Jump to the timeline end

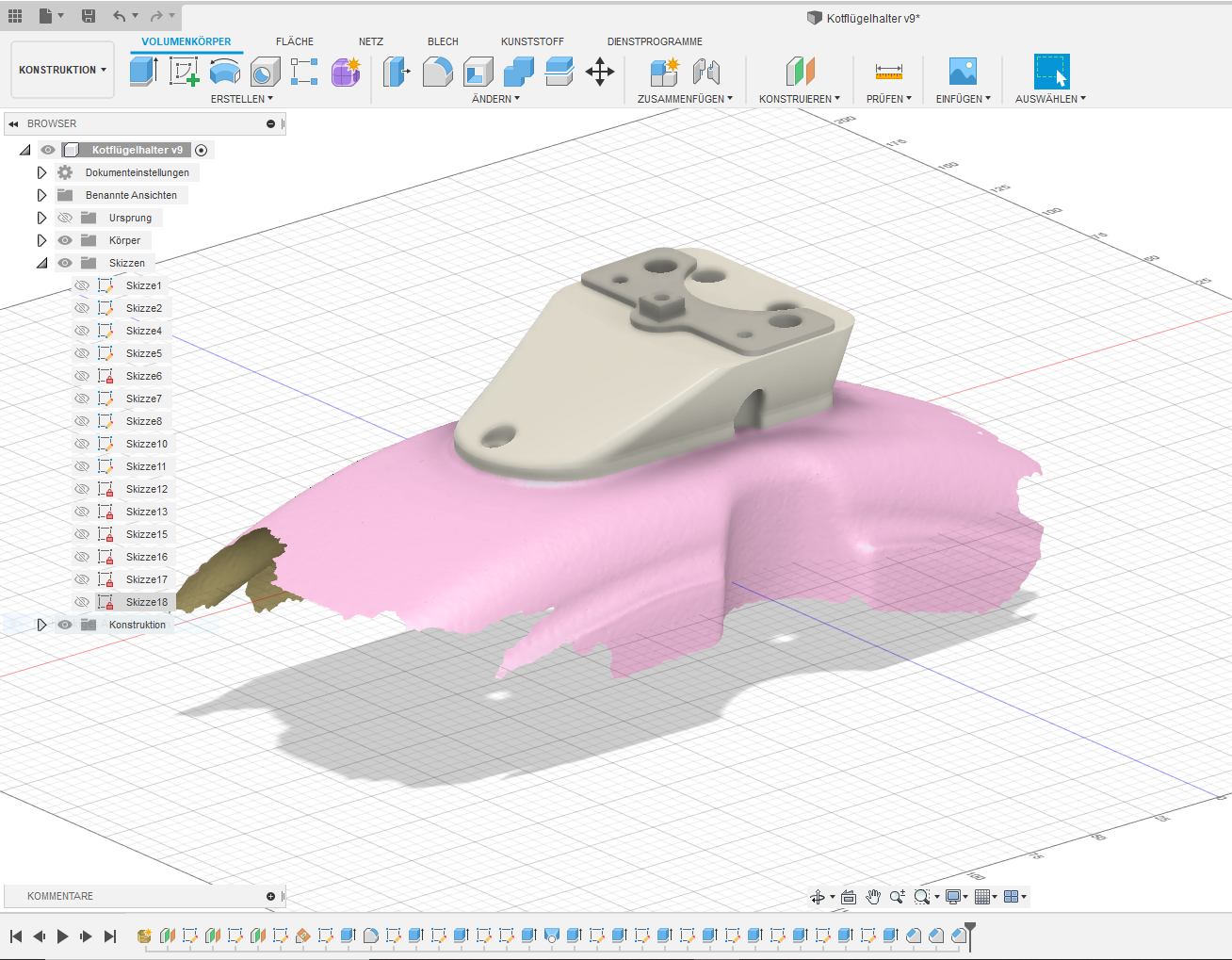click(x=110, y=936)
